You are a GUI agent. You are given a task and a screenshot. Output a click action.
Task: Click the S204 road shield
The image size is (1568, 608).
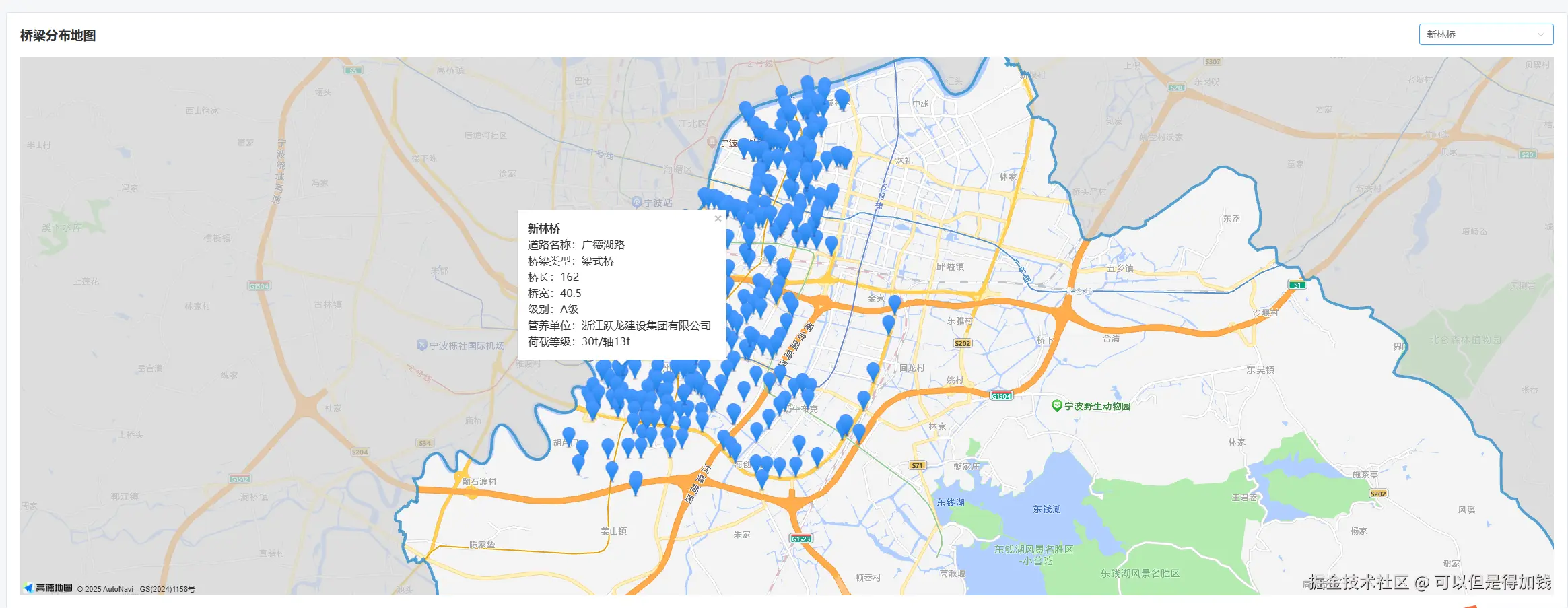360,452
